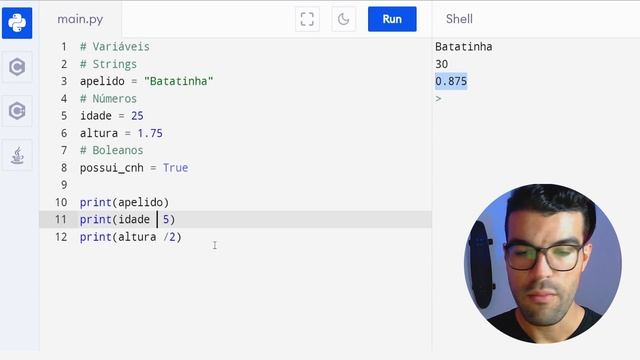The image size is (640, 360).
Task: Toggle fullscreen editor mode
Action: tap(307, 19)
